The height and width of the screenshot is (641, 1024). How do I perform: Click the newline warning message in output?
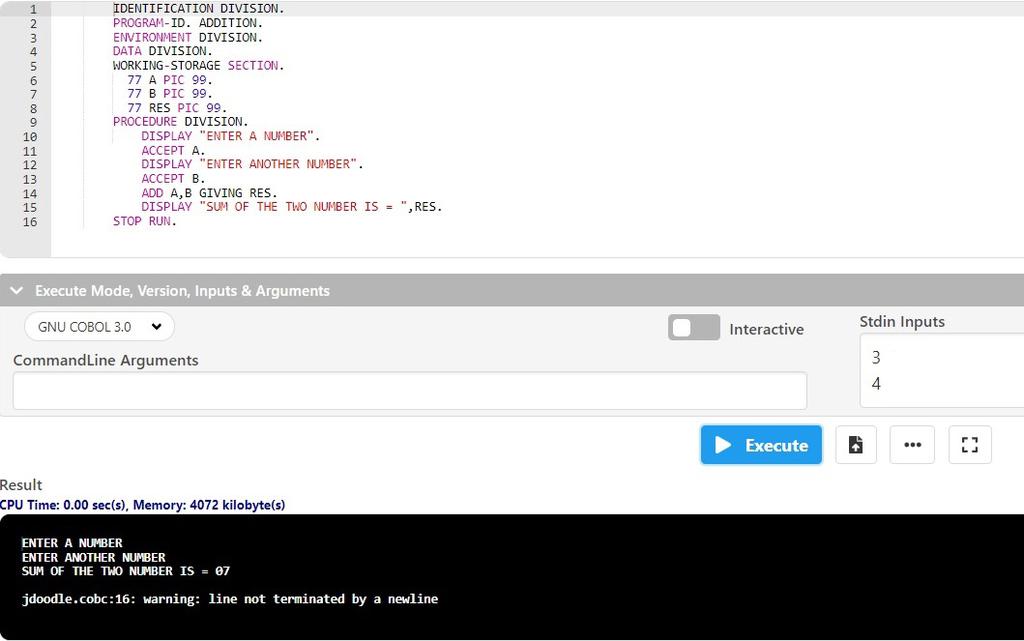[230, 598]
